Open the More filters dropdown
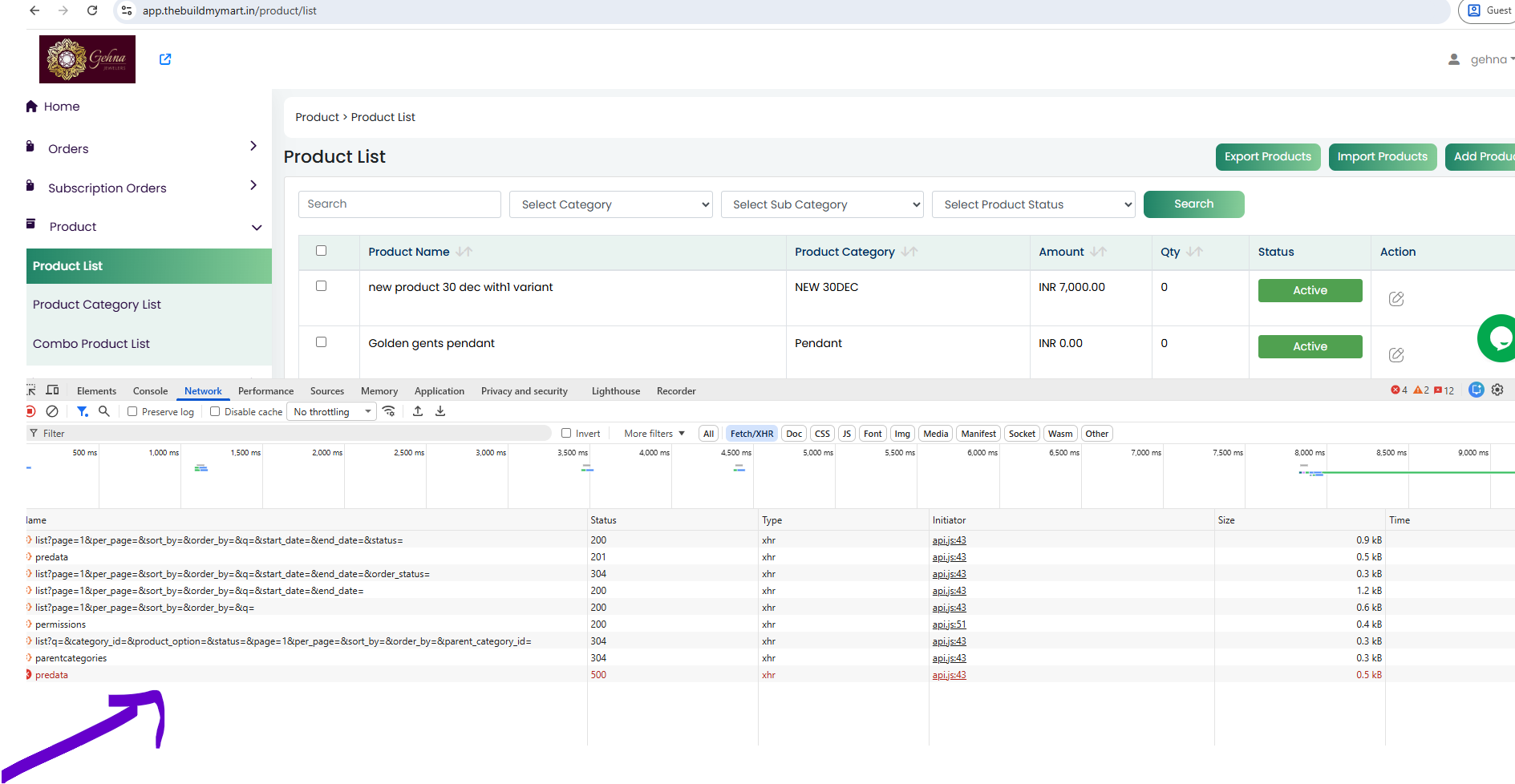 (x=654, y=434)
